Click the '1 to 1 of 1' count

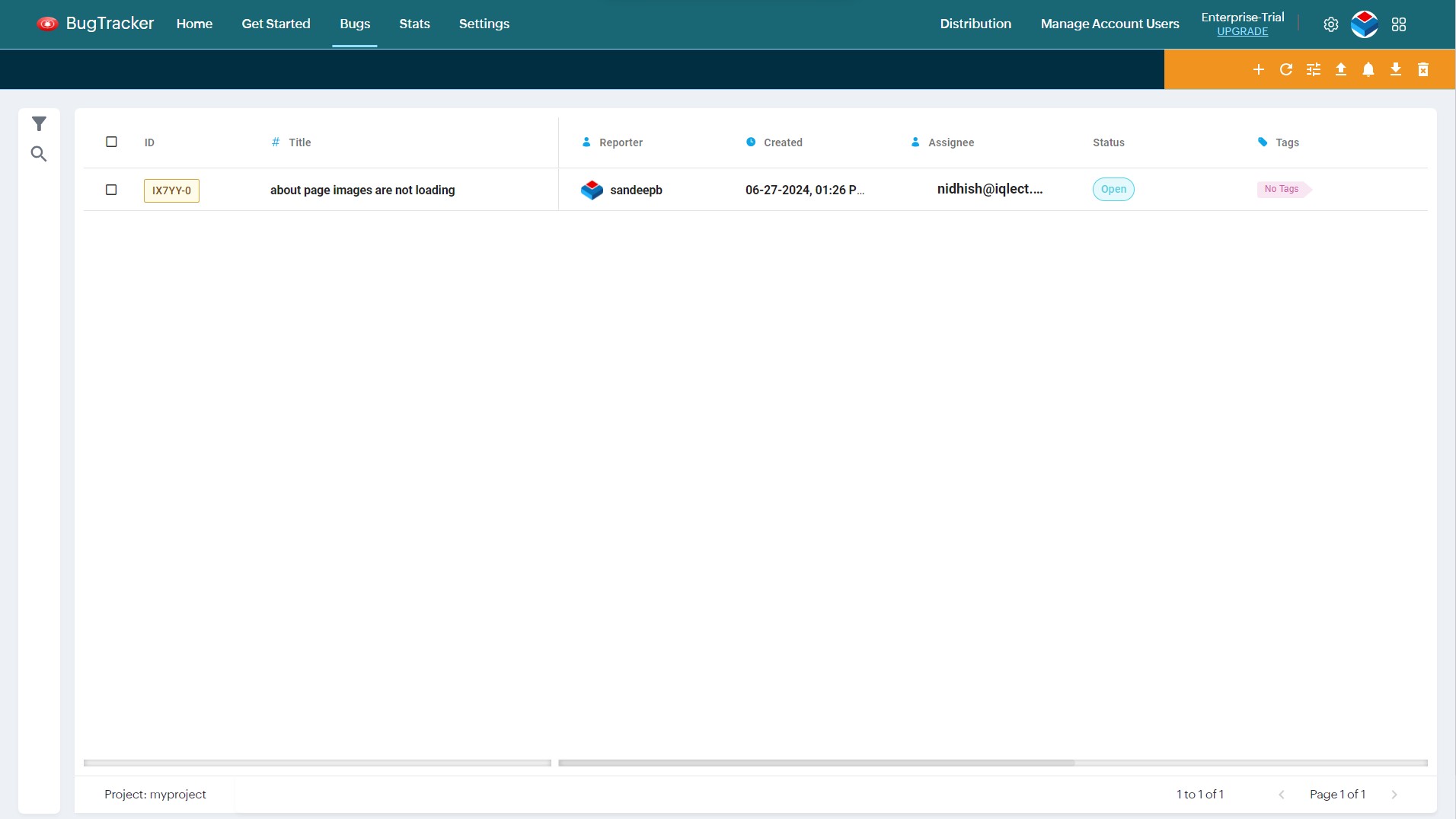tap(1199, 794)
